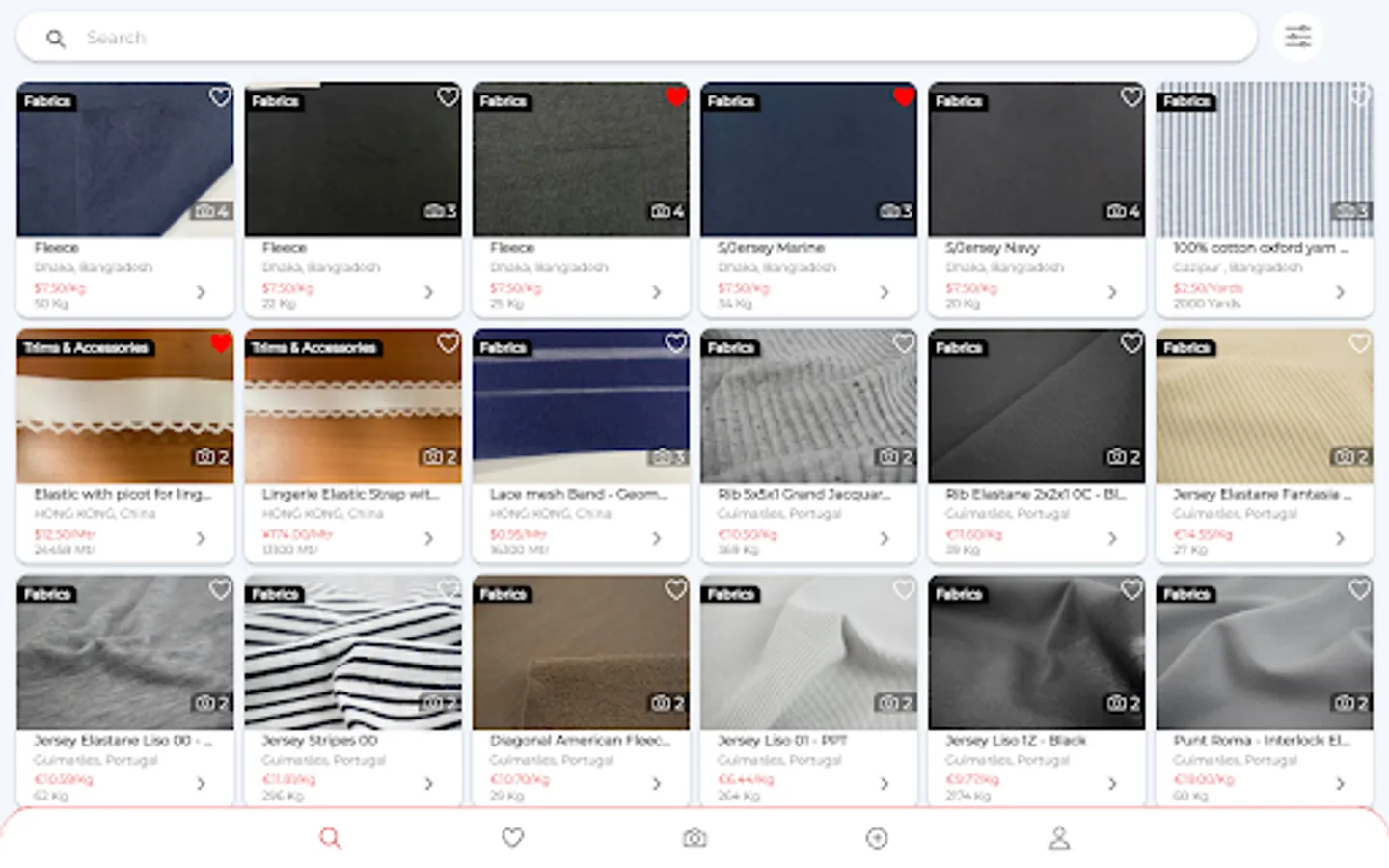Screen dimensions: 1389x868
Task: Click the magnifier icon in the search bar
Action: coord(56,39)
